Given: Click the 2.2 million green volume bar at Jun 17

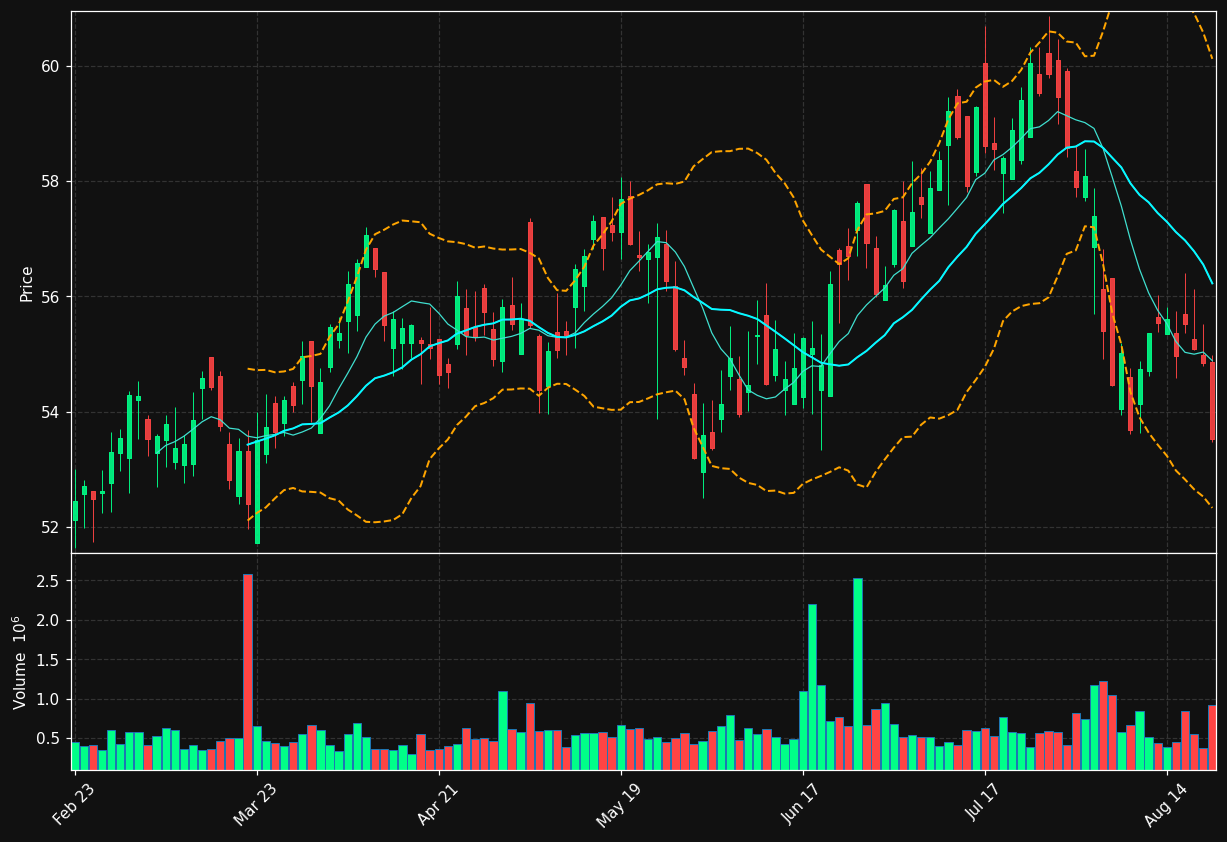Looking at the screenshot, I should [x=812, y=687].
